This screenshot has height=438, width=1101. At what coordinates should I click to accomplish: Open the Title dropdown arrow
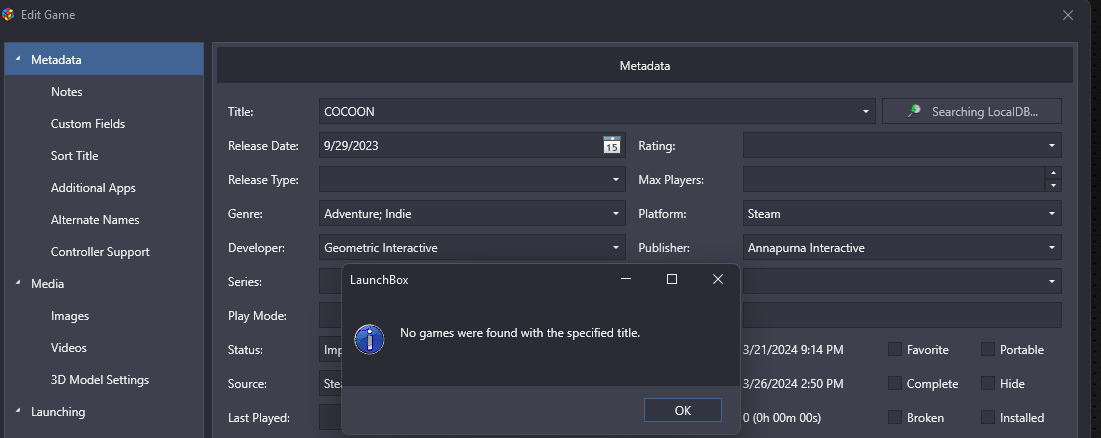tap(865, 111)
